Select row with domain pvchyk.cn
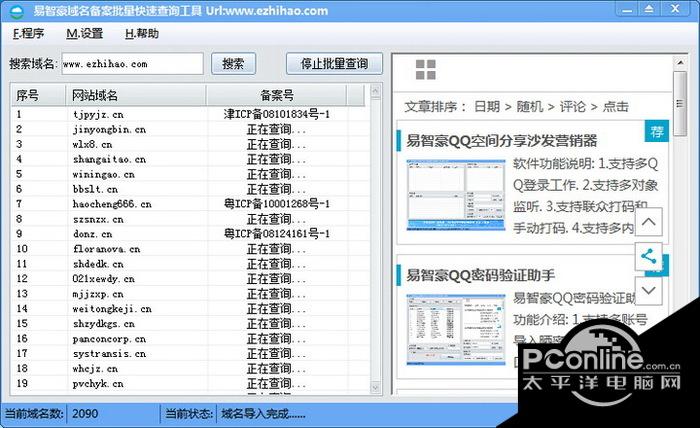Image resolution: width=700 pixels, height=428 pixels. click(x=190, y=383)
